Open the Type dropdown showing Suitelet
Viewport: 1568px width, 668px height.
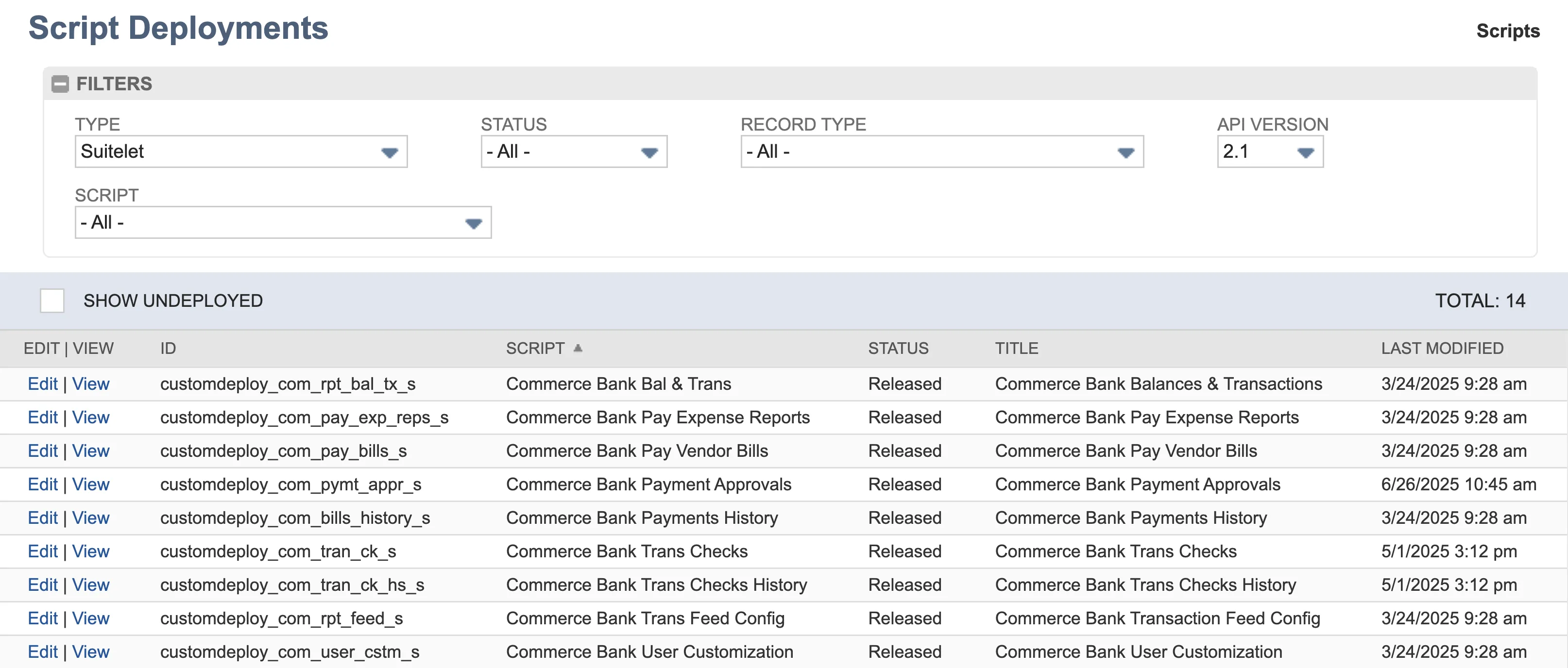tap(241, 151)
